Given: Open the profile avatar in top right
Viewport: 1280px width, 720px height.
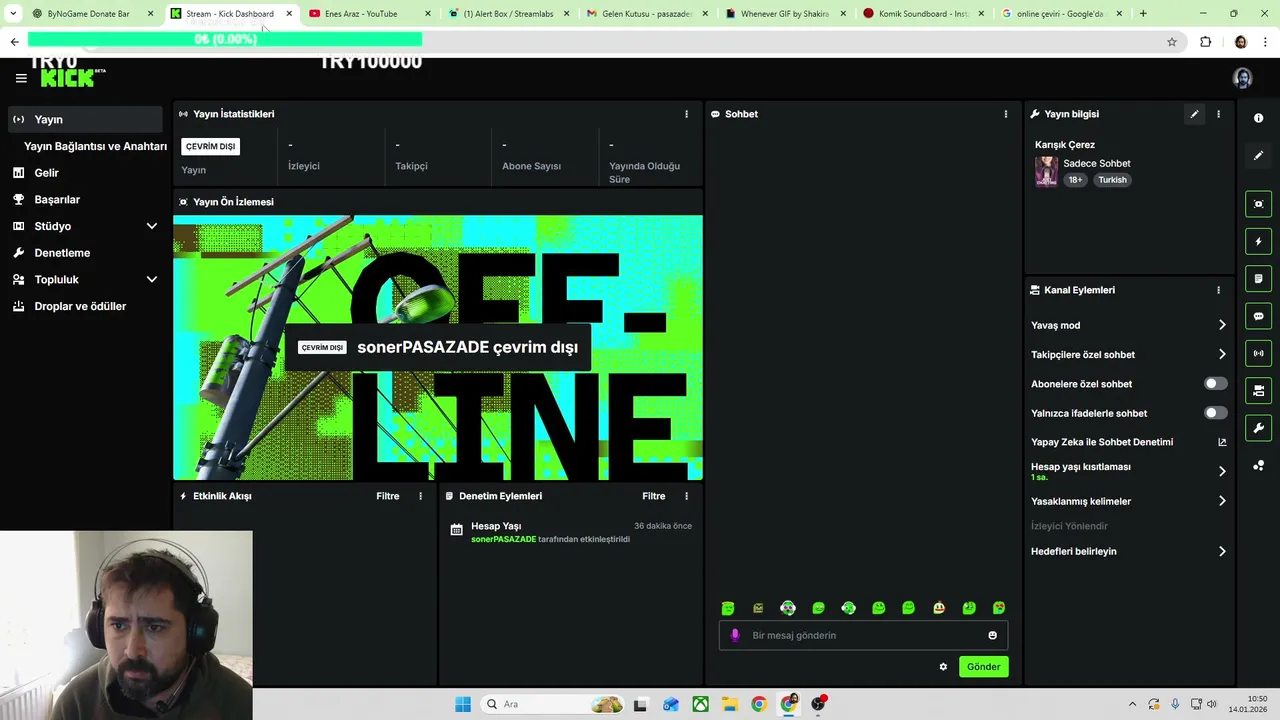Looking at the screenshot, I should point(1243,78).
